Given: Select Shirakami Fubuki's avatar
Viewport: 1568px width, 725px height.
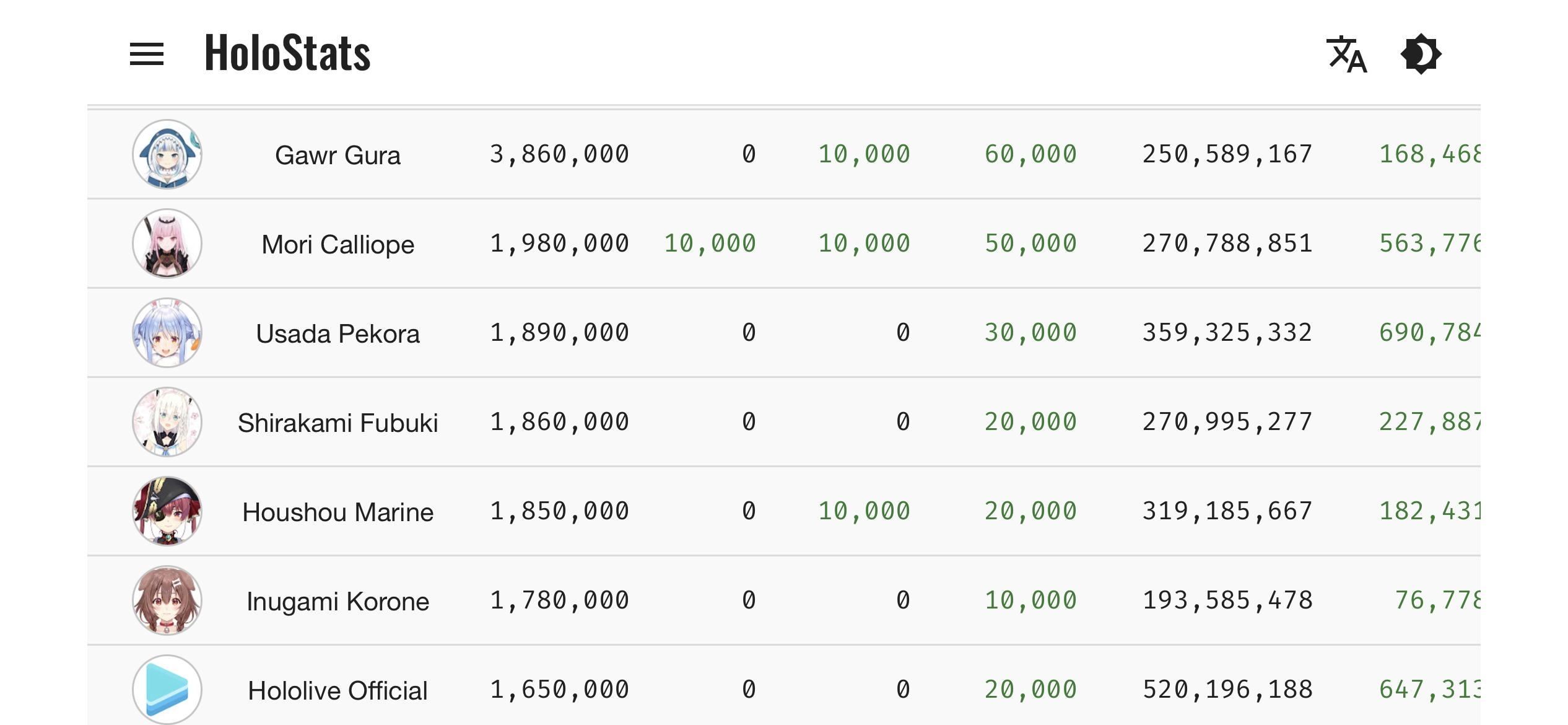Looking at the screenshot, I should click(x=167, y=422).
